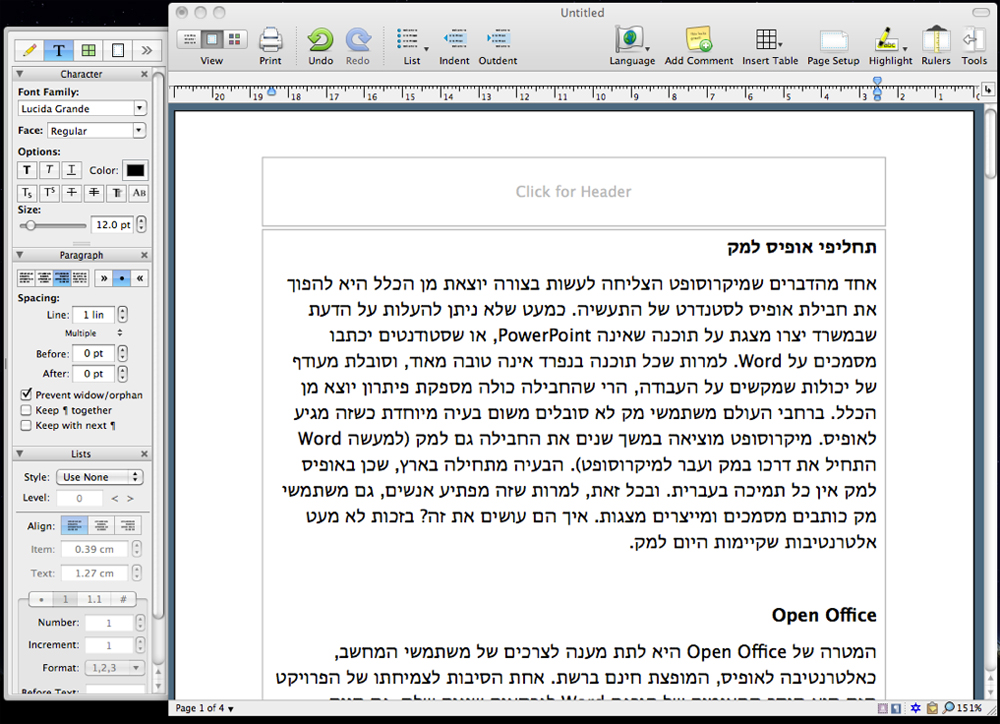Enable Keep with next ¶ checkbox

26,425
